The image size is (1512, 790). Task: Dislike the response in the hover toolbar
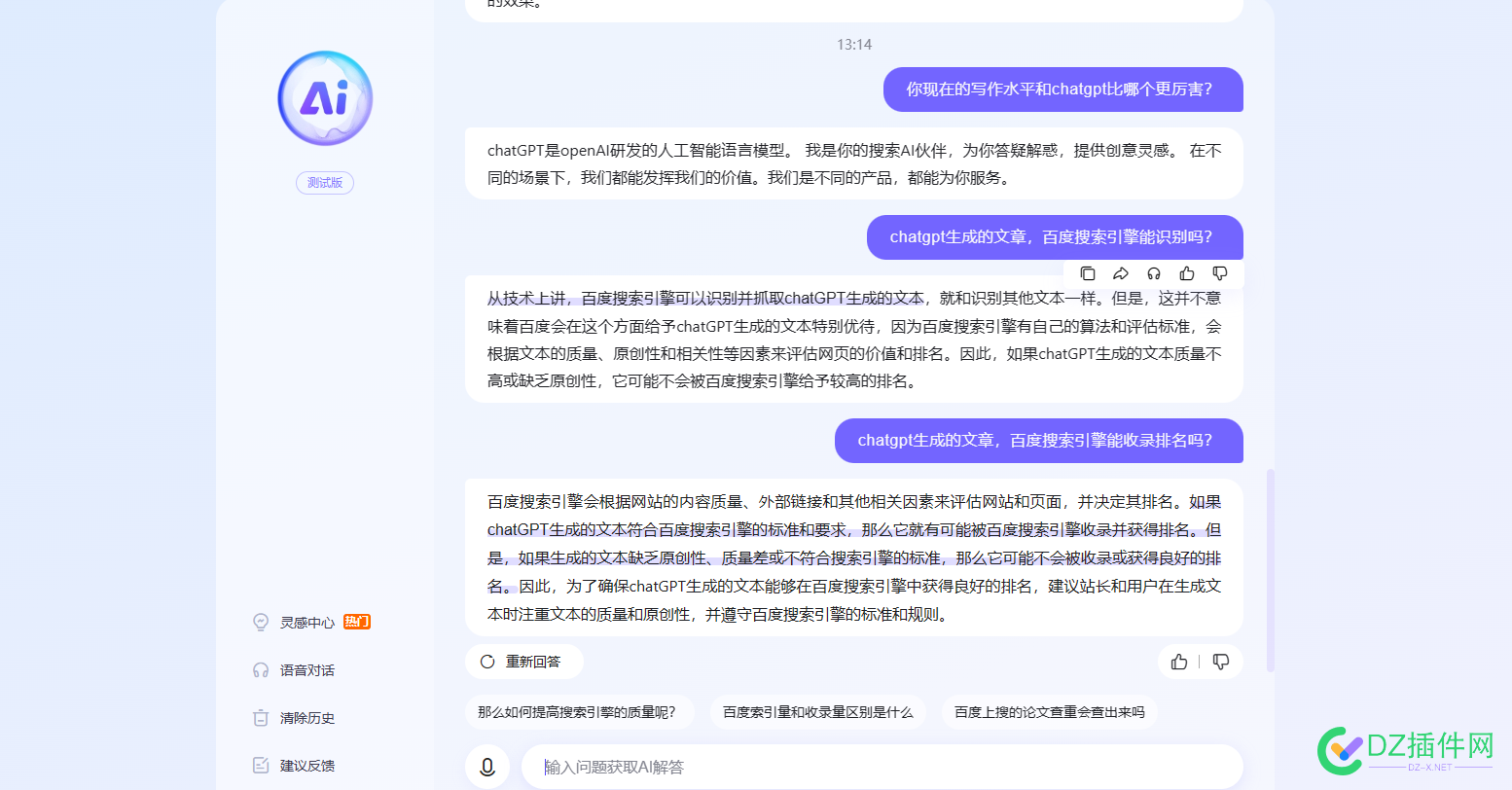[1220, 273]
